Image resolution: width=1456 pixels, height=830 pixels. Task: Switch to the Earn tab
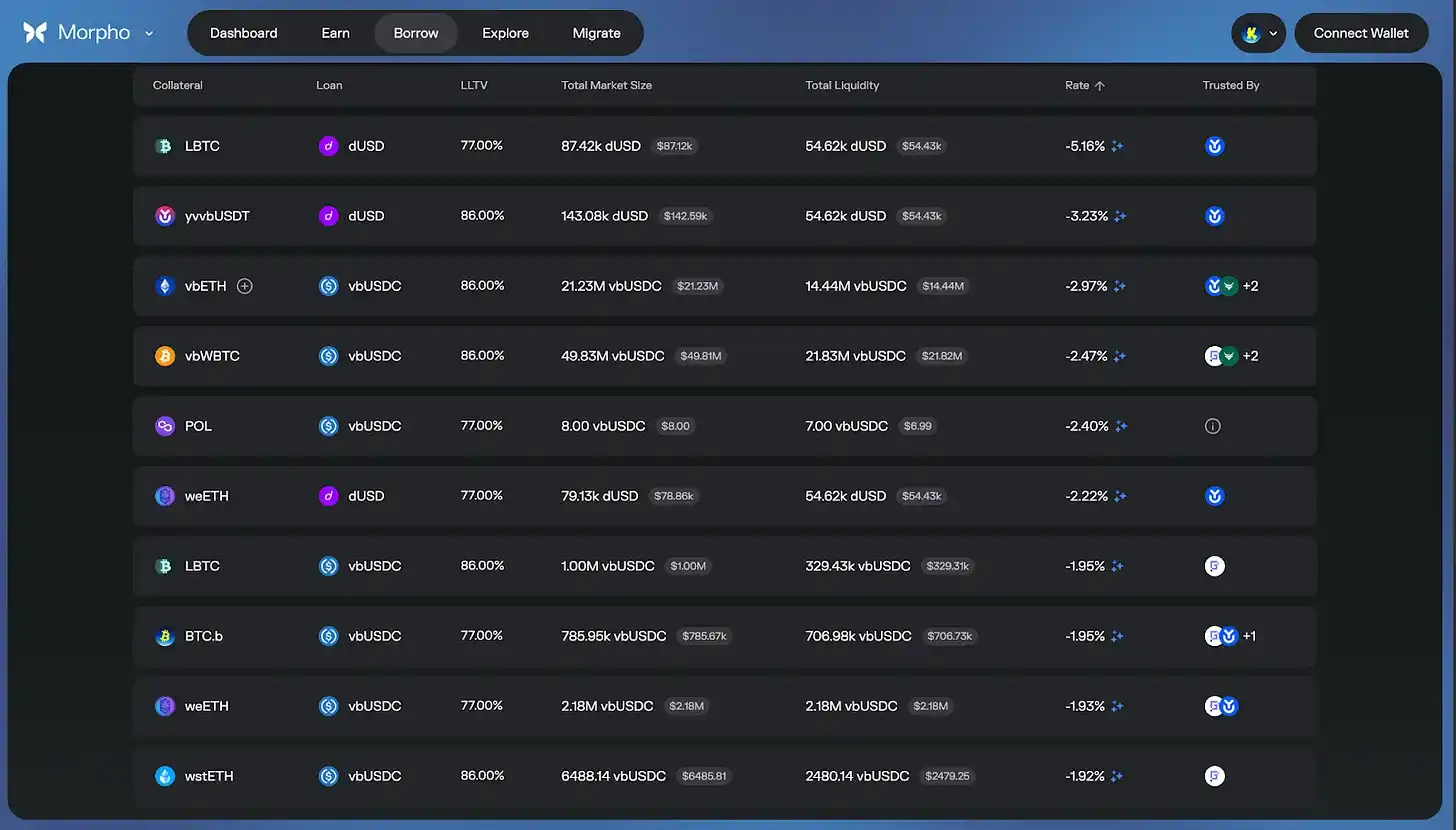(335, 33)
